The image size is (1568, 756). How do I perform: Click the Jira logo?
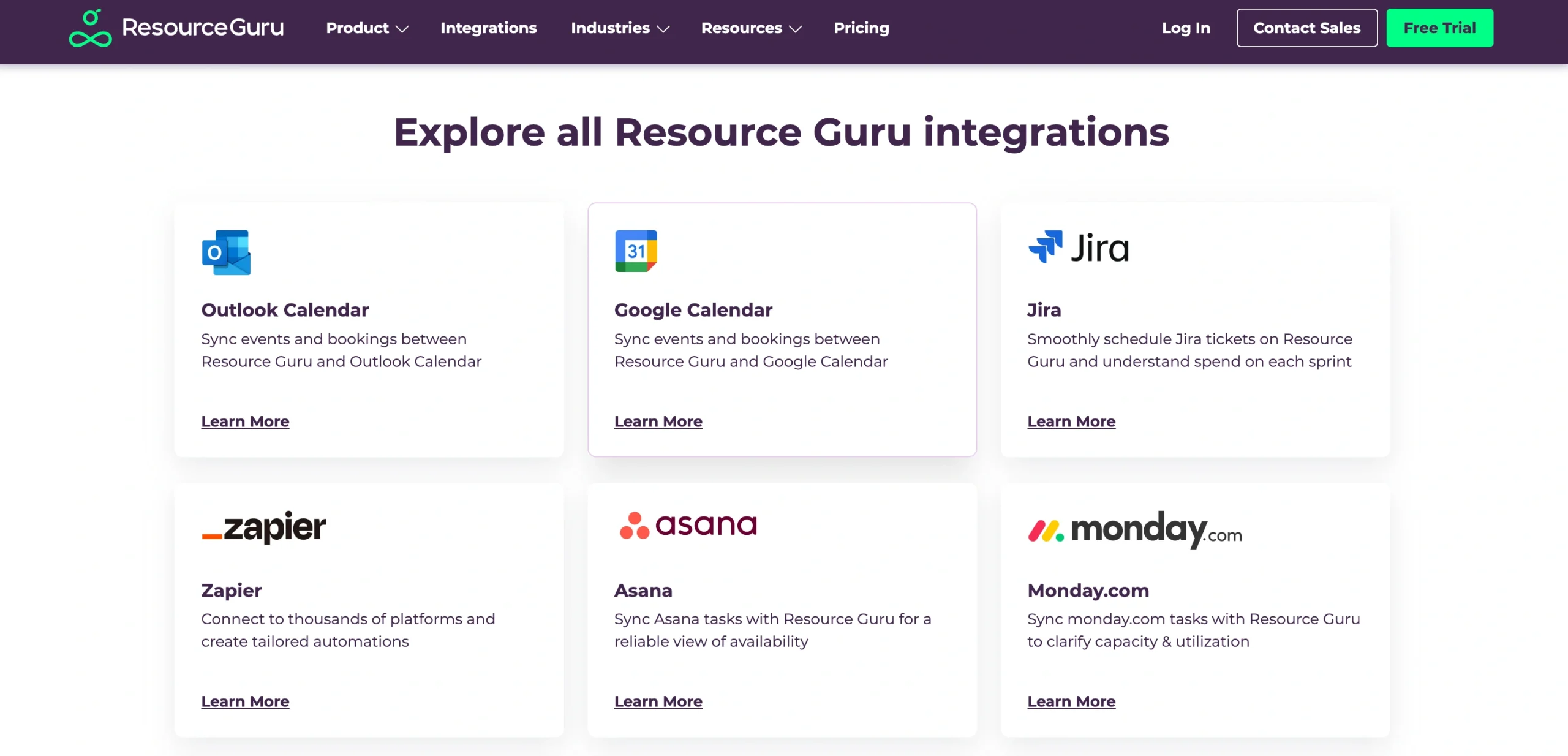coord(1078,248)
